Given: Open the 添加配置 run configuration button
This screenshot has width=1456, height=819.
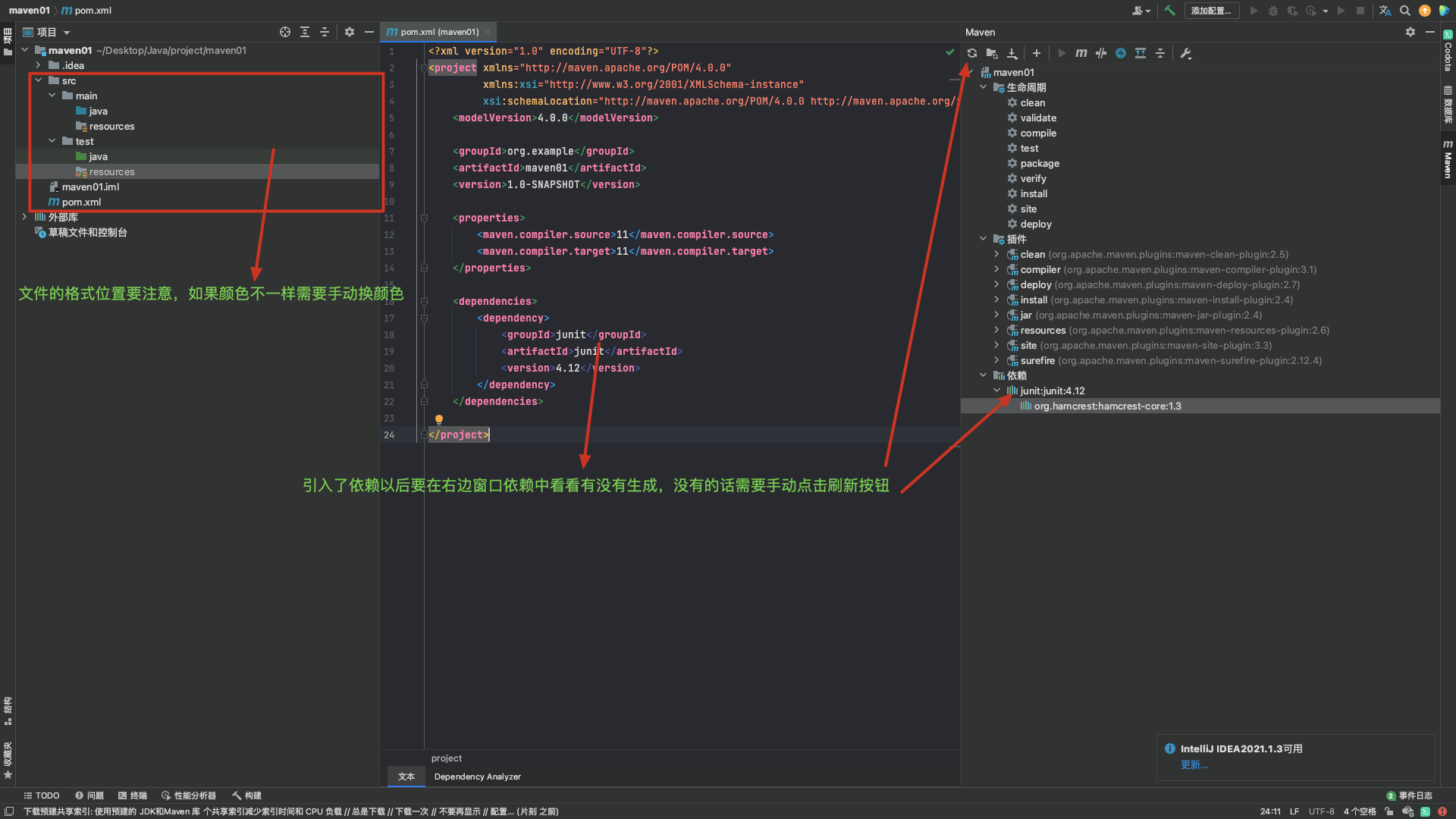Looking at the screenshot, I should (x=1212, y=11).
